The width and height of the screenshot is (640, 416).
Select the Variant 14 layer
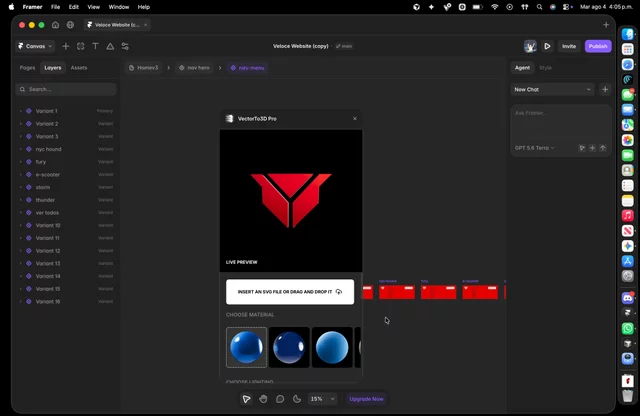[x=66, y=276]
